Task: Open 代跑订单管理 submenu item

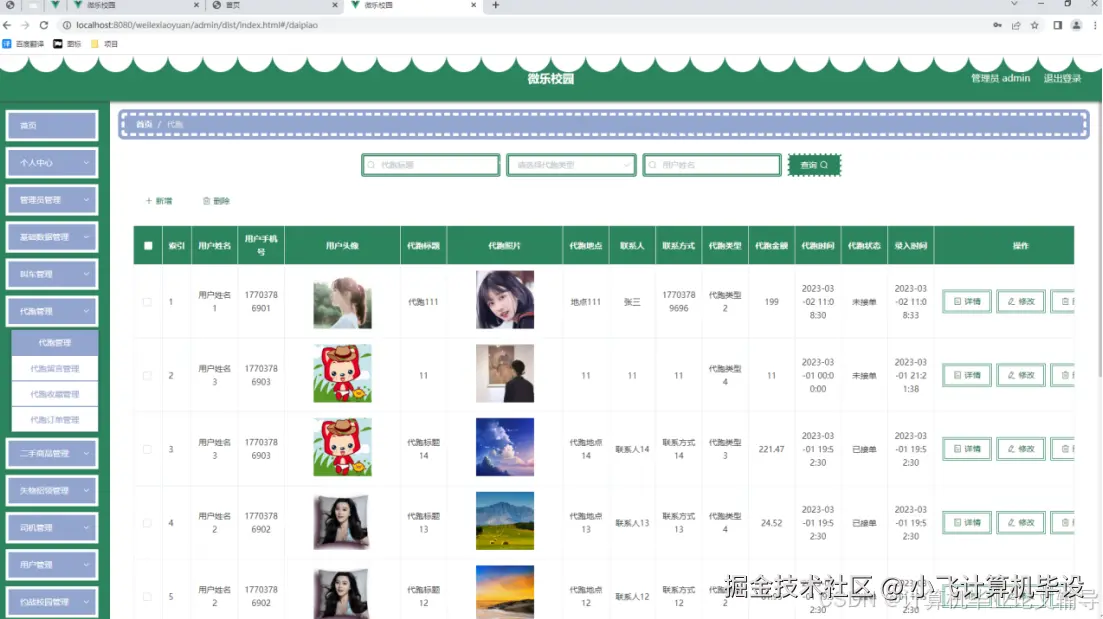Action: [55, 420]
